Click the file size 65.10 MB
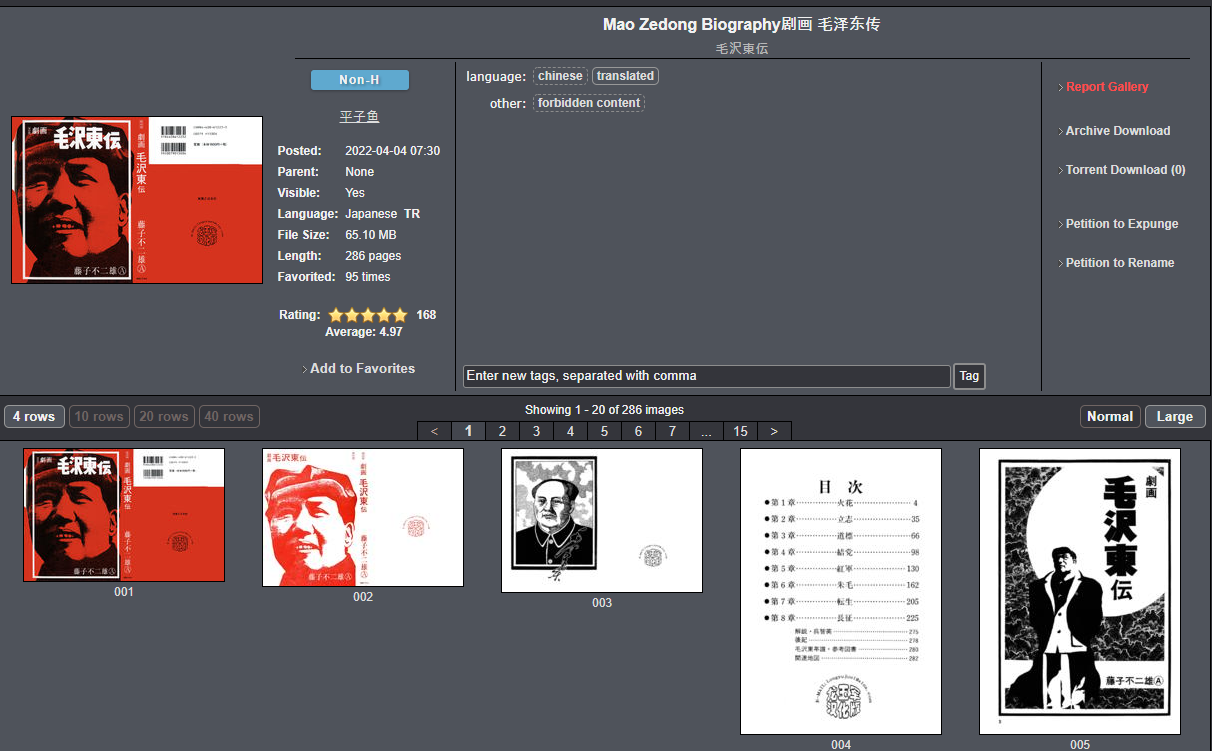This screenshot has height=751, width=1212. point(371,235)
